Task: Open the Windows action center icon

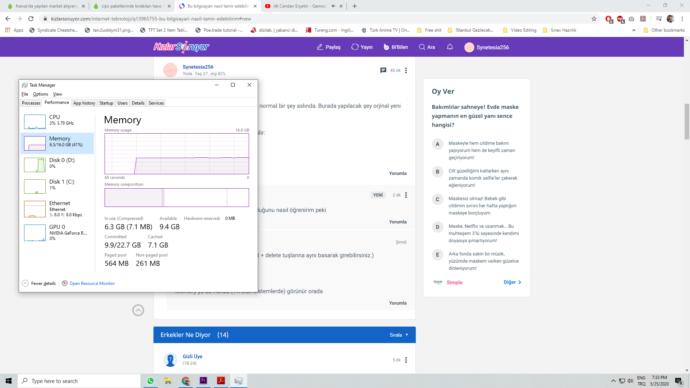Action: coord(679,381)
